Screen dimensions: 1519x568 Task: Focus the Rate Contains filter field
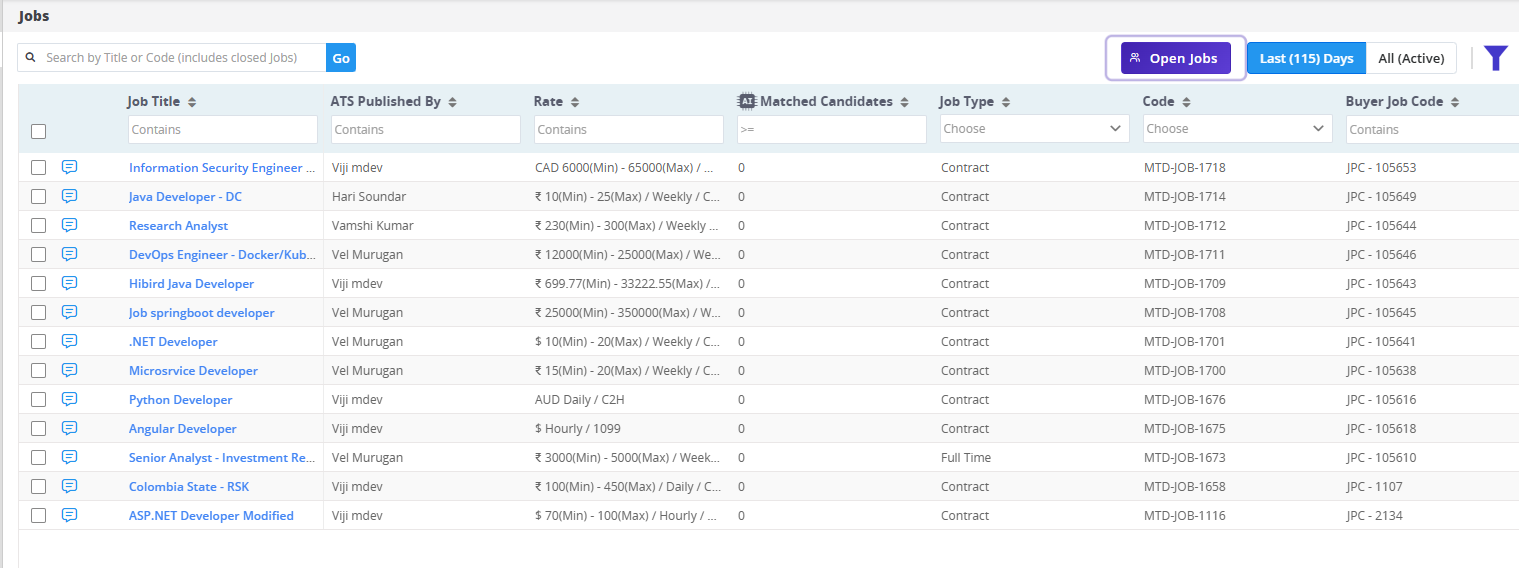[x=629, y=129]
